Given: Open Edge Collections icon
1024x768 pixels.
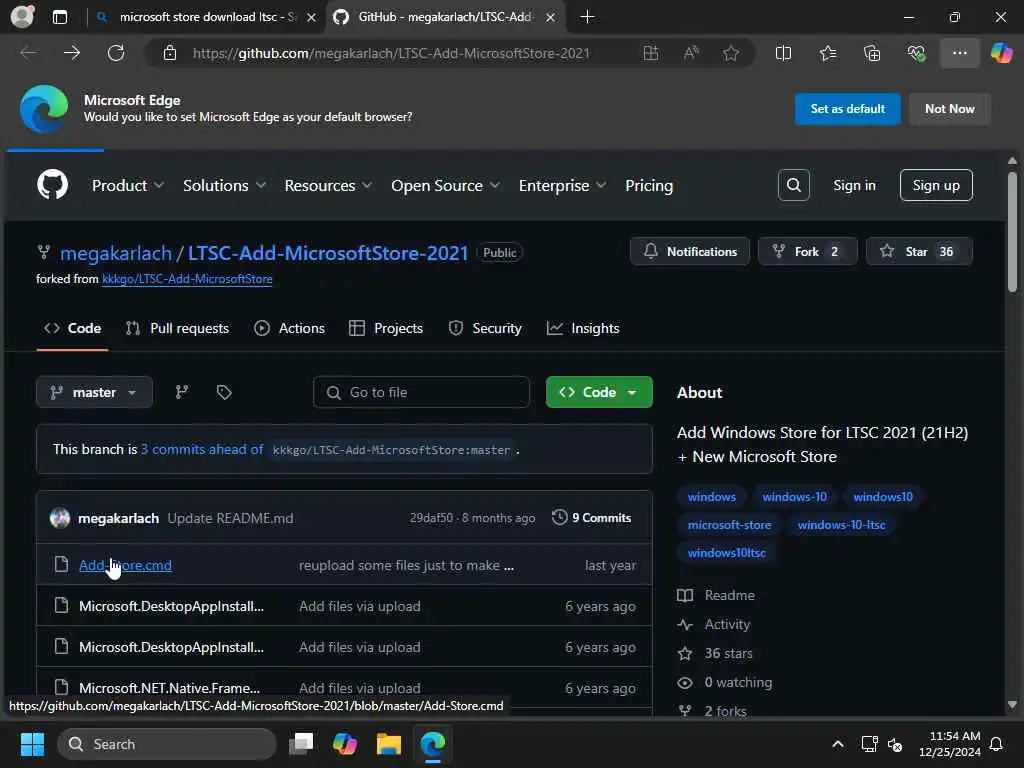Looking at the screenshot, I should (872, 53).
